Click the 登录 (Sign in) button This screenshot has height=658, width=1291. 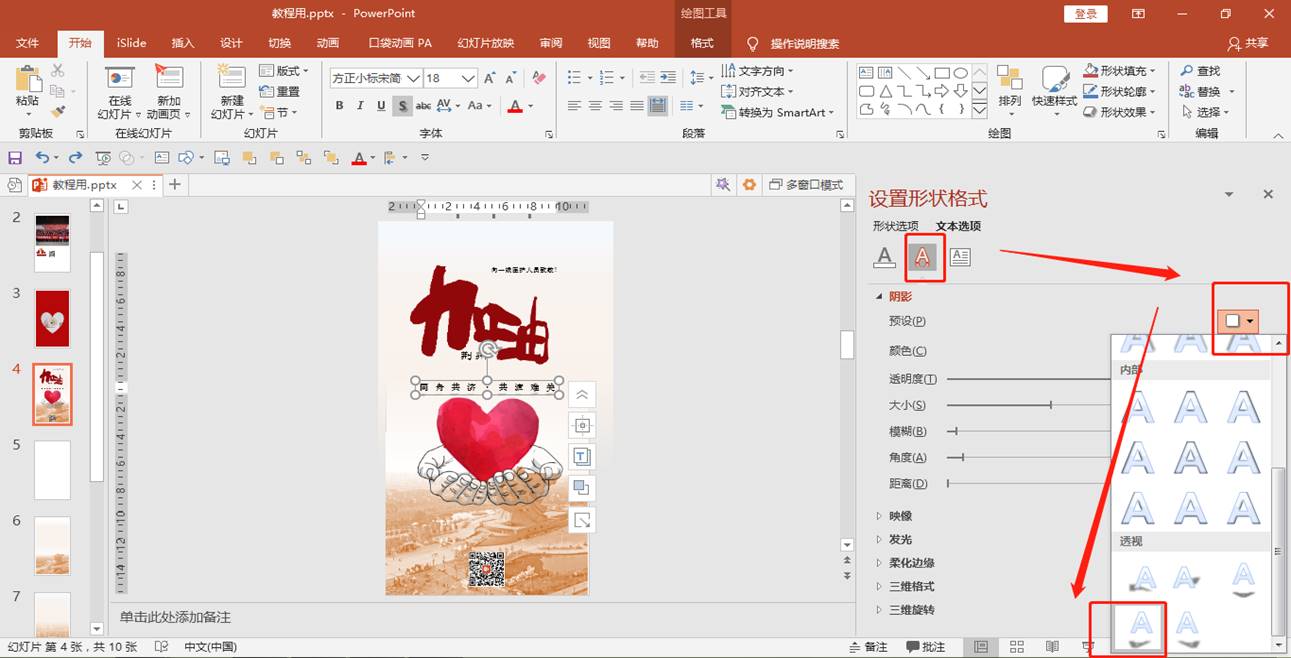point(1086,13)
